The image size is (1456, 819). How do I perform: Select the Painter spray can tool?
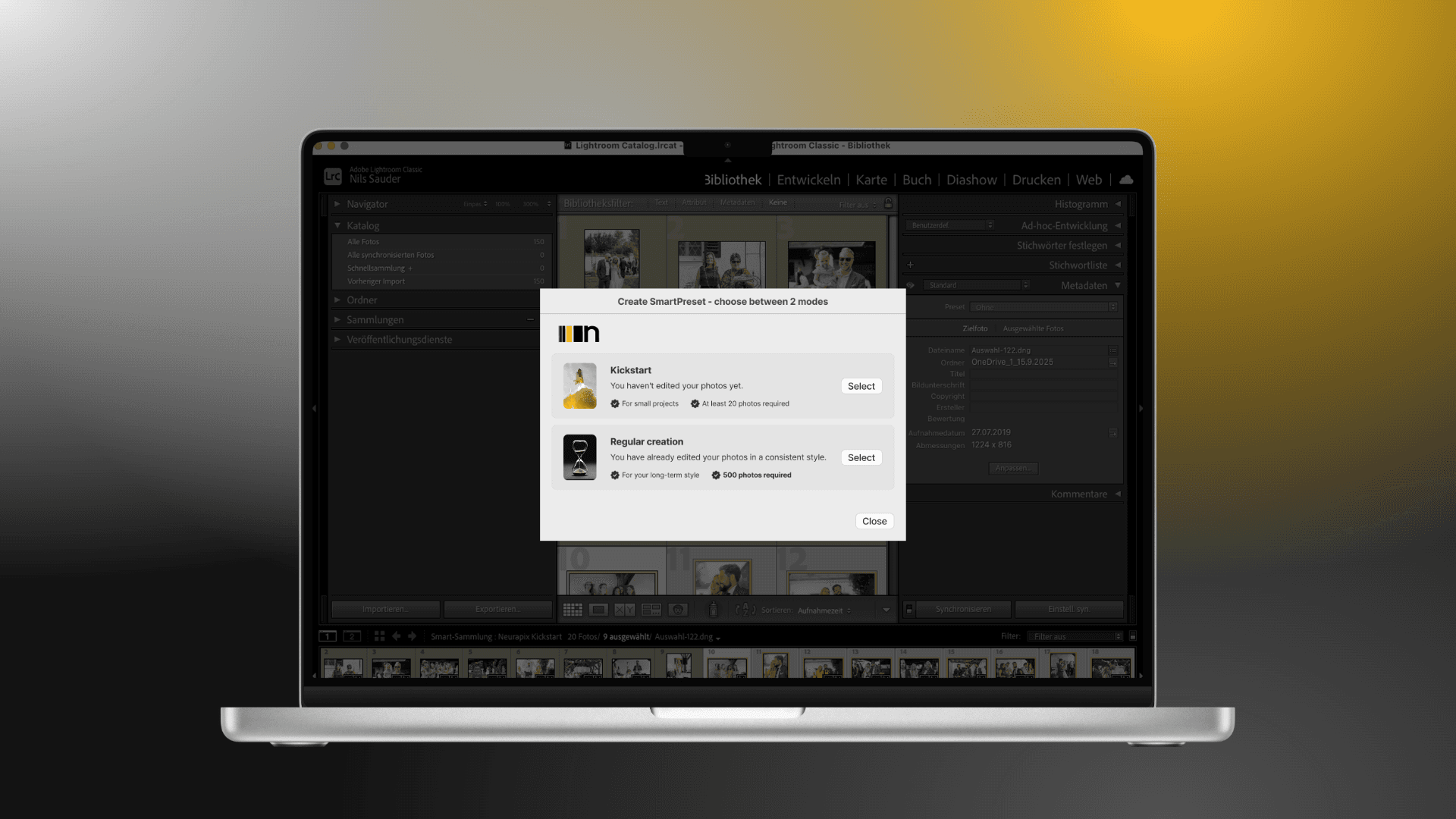[x=713, y=610]
